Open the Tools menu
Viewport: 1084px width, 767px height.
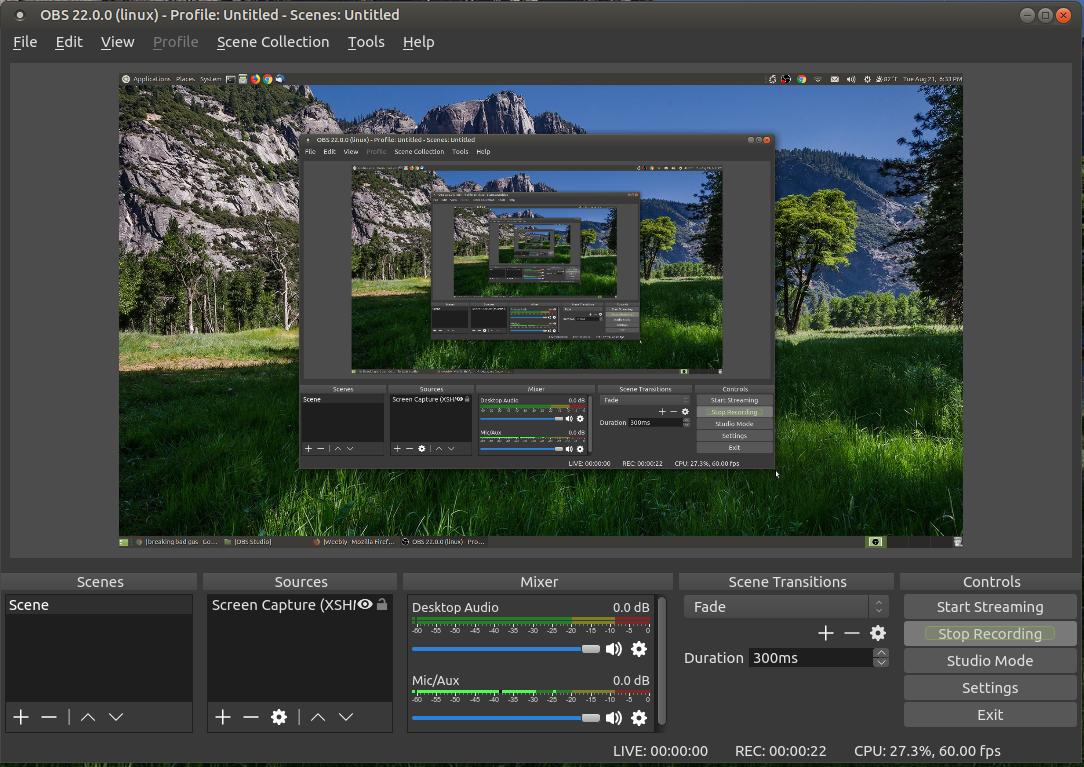[x=366, y=42]
